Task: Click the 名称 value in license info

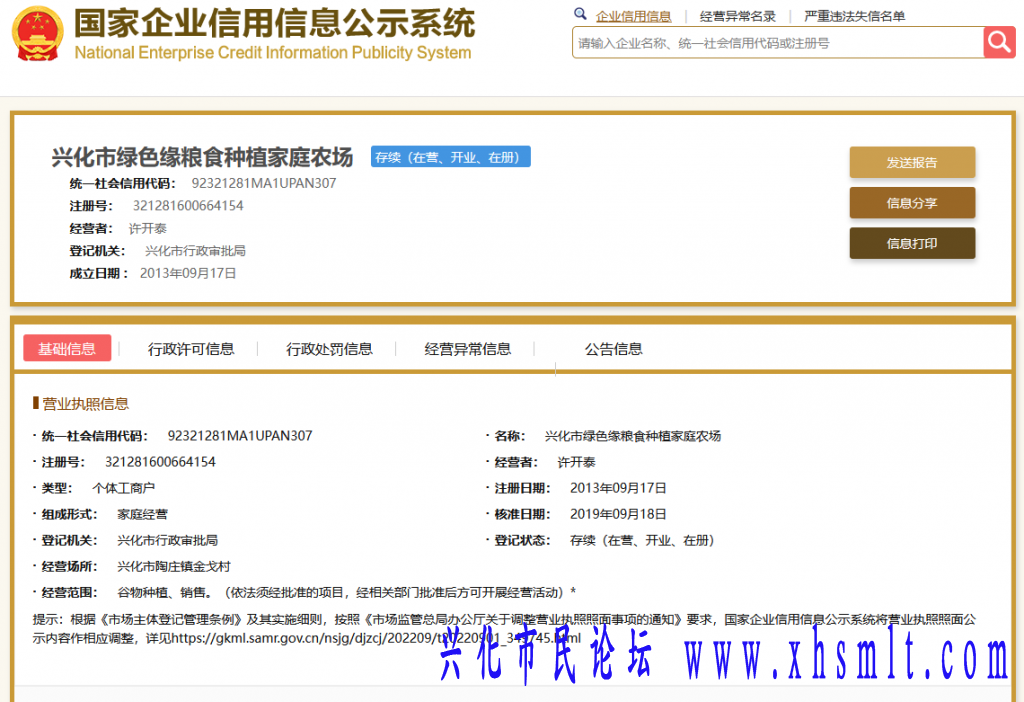Action: click(633, 436)
